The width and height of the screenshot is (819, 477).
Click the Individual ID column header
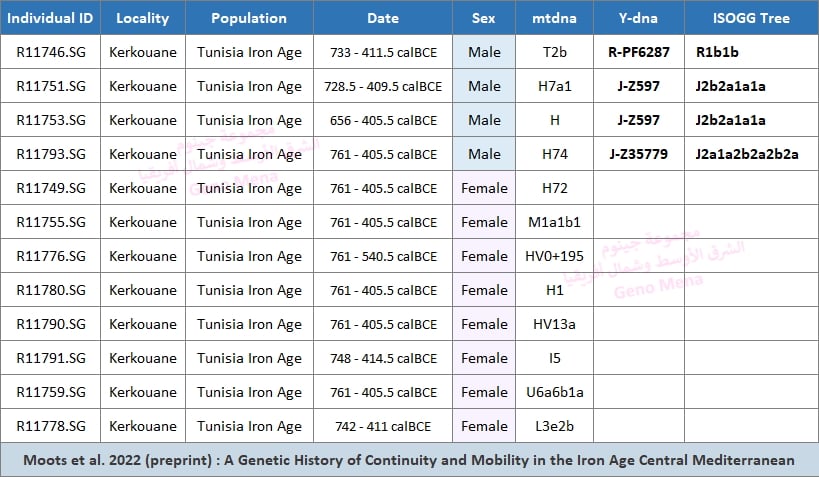pyautogui.click(x=50, y=18)
